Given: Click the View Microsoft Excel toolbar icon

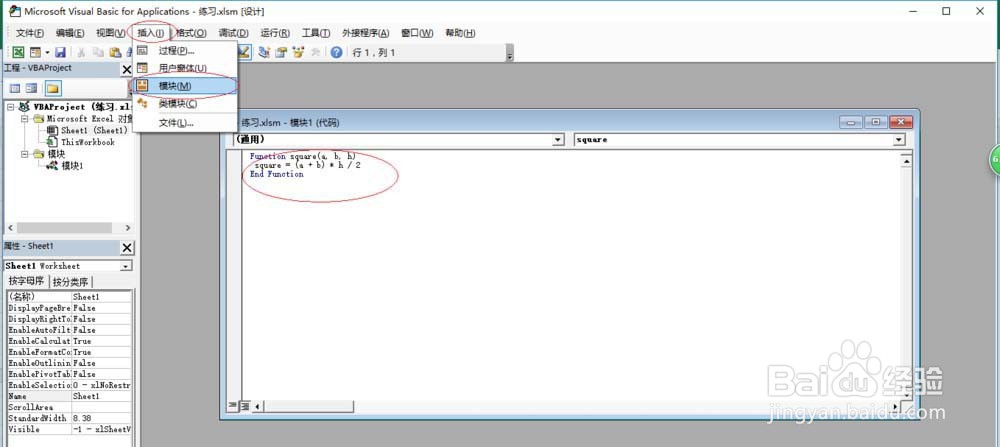Looking at the screenshot, I should (19, 53).
